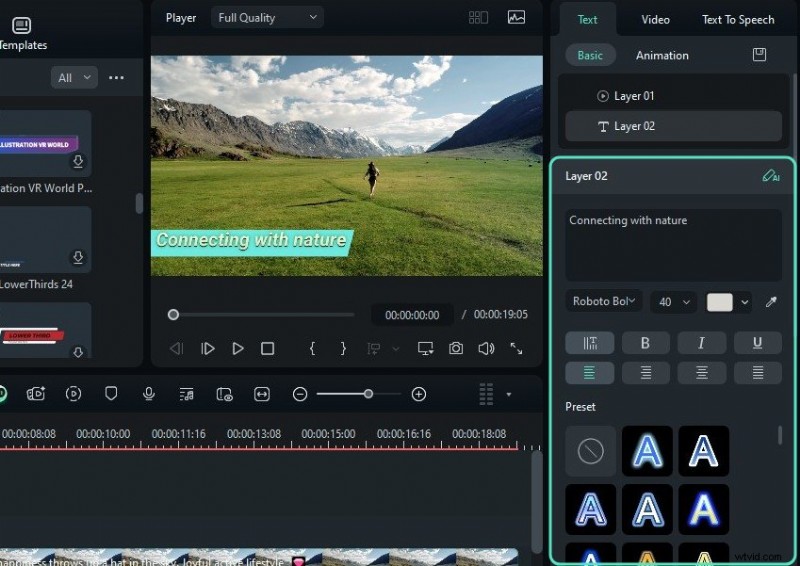Toggle bold text formatting

645,343
